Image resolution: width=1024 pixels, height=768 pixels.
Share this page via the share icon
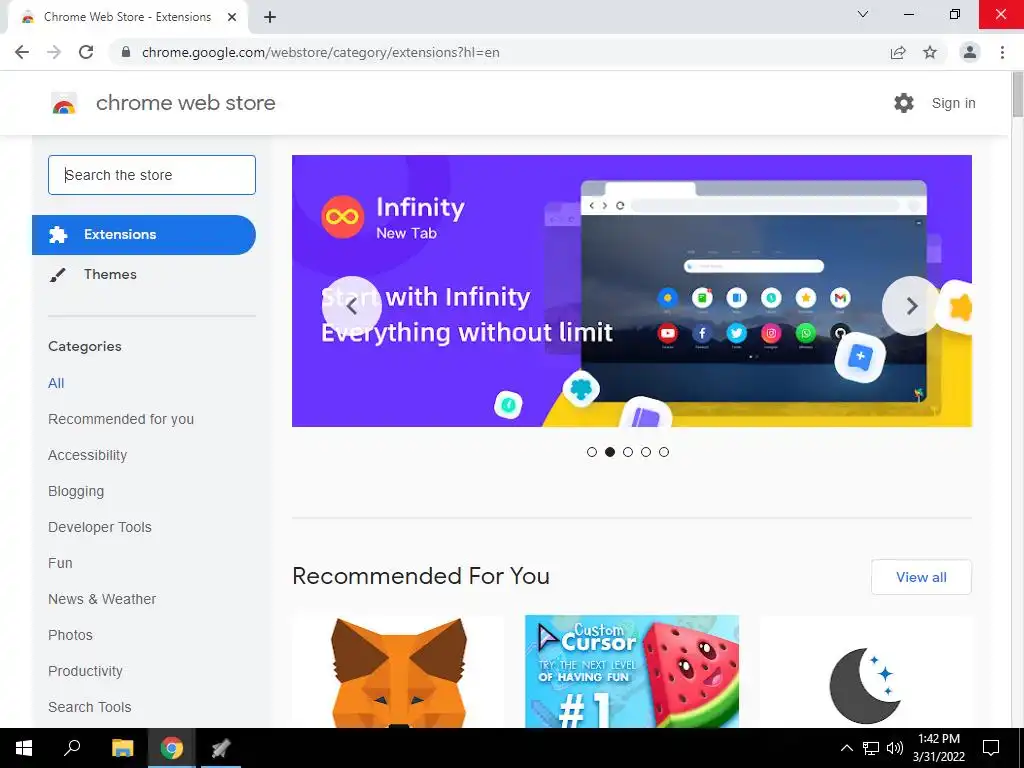[x=898, y=52]
